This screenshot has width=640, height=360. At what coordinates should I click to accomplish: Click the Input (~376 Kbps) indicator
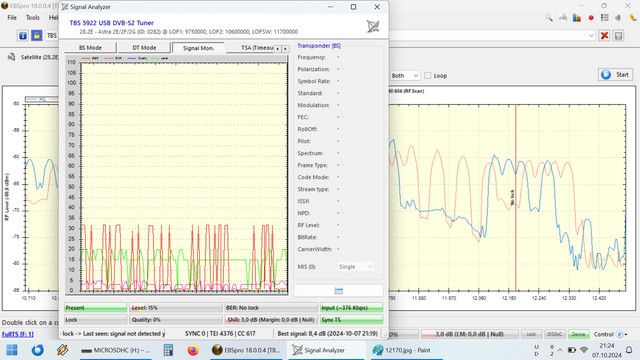[x=351, y=308]
